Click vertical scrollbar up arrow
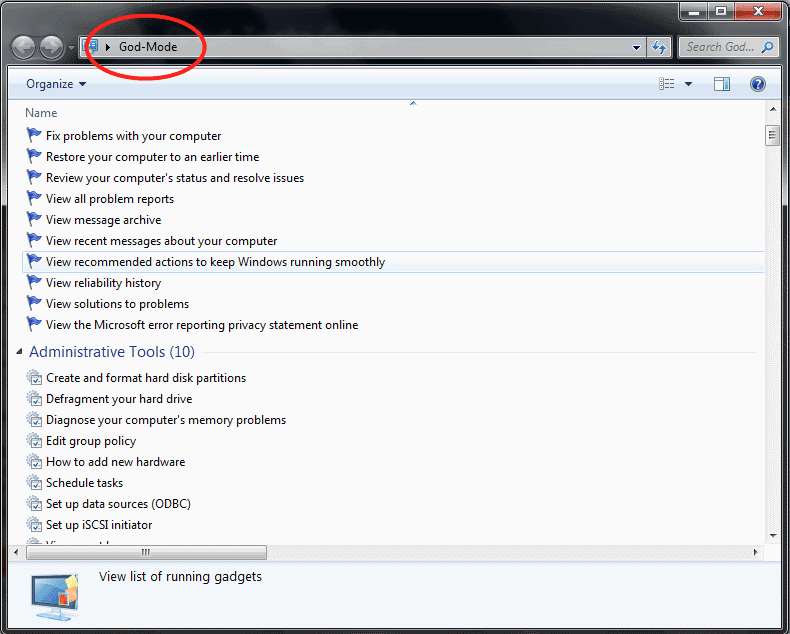 tap(772, 109)
